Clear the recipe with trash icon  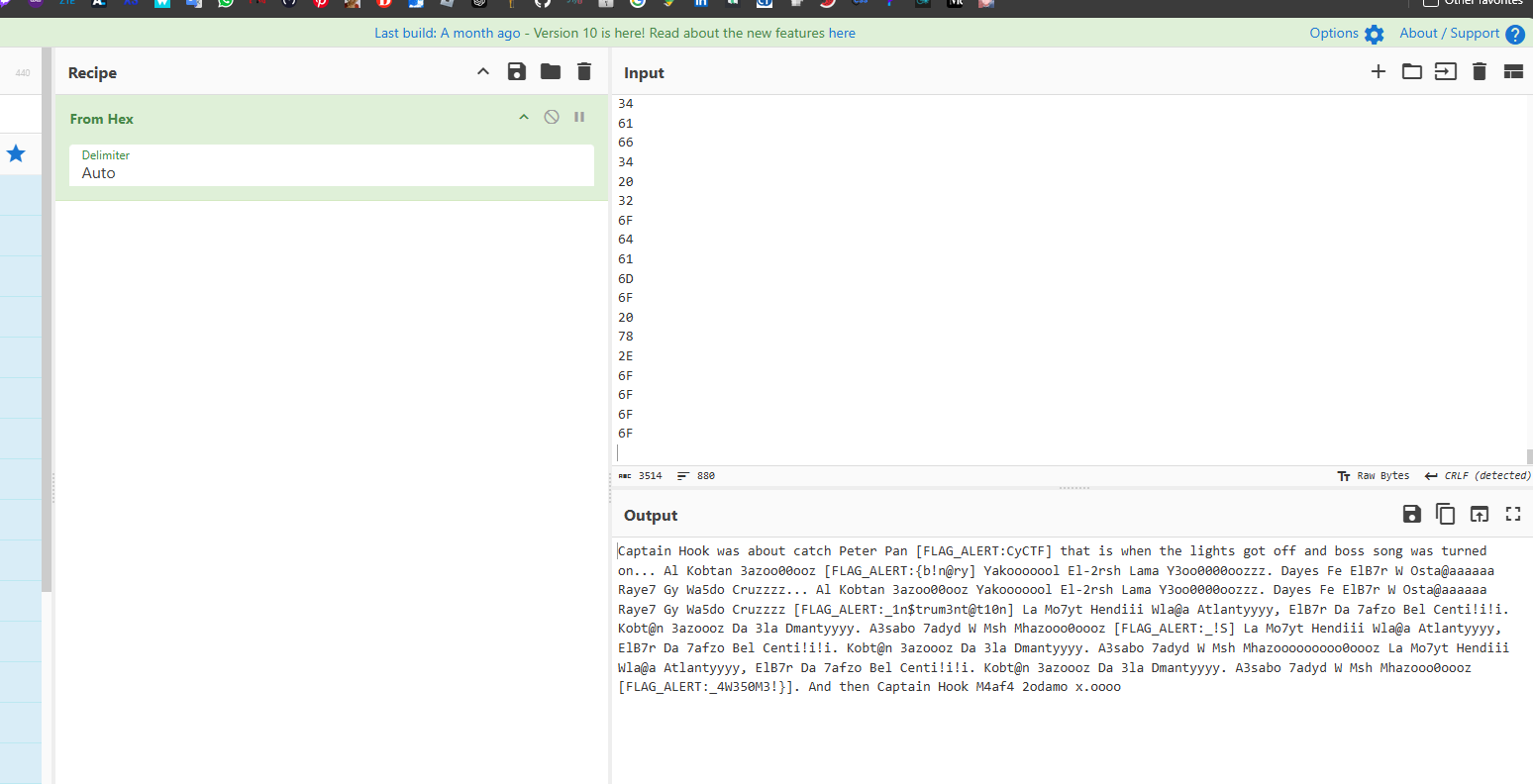[584, 71]
